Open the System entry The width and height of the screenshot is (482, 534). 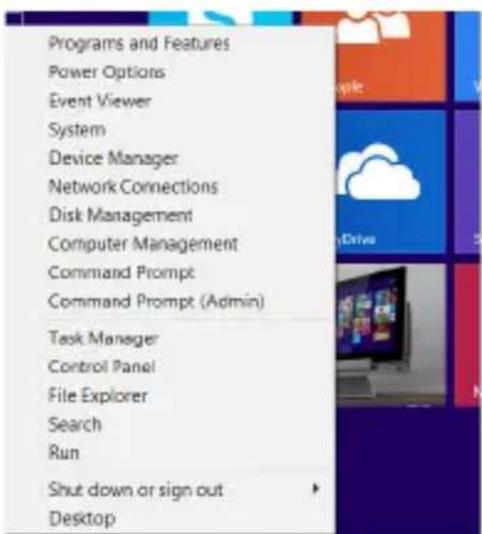(77, 130)
